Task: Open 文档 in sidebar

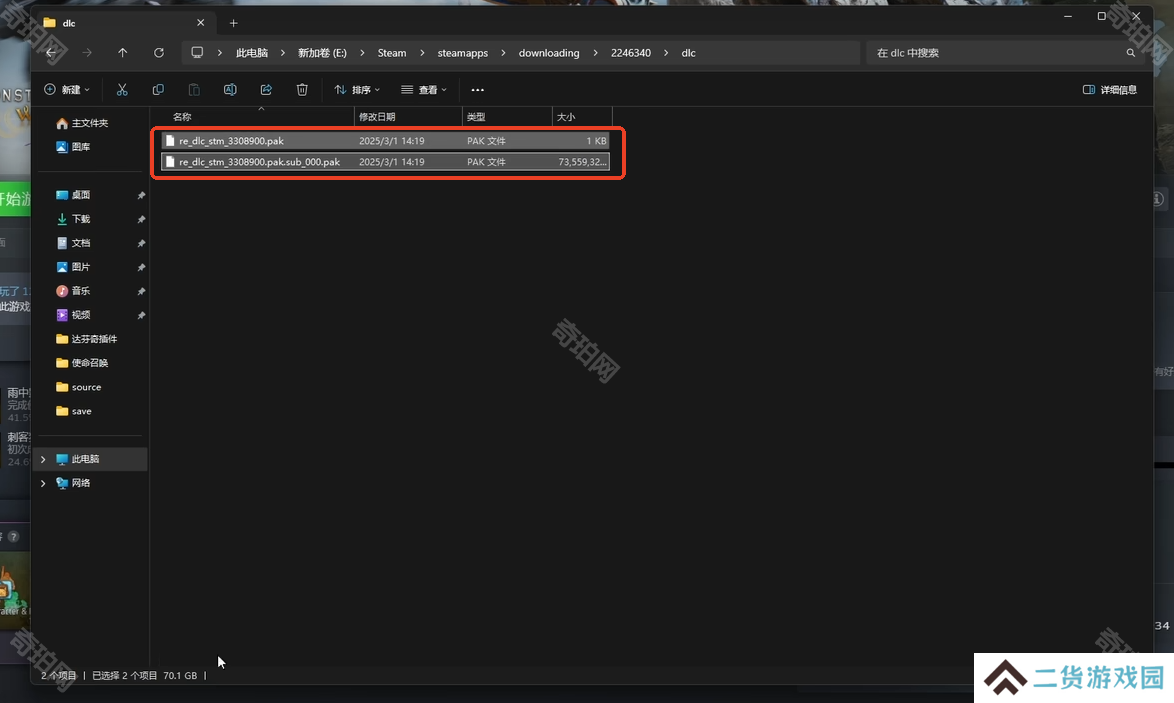Action: pyautogui.click(x=73, y=243)
